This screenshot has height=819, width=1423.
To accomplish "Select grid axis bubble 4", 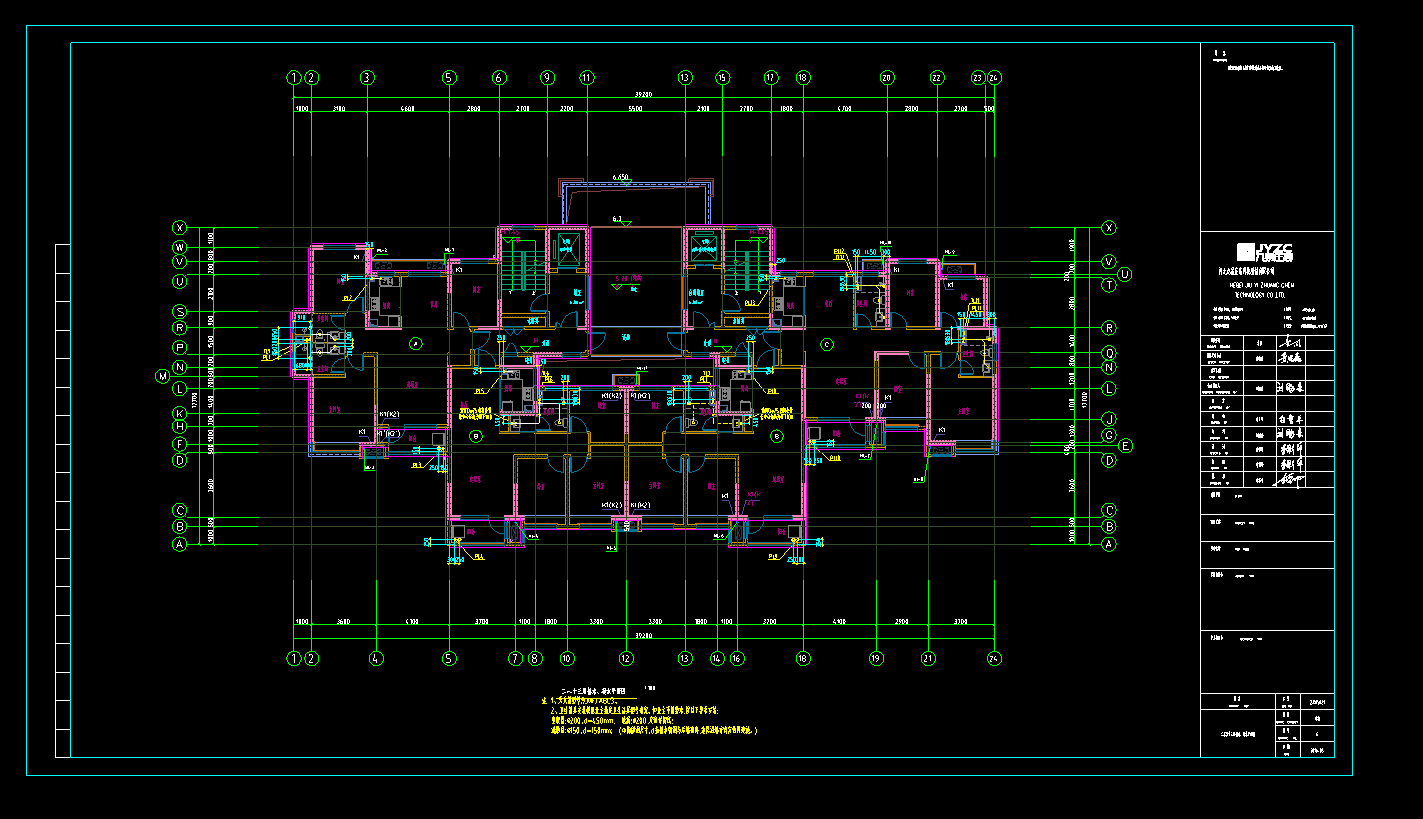I will click(376, 658).
